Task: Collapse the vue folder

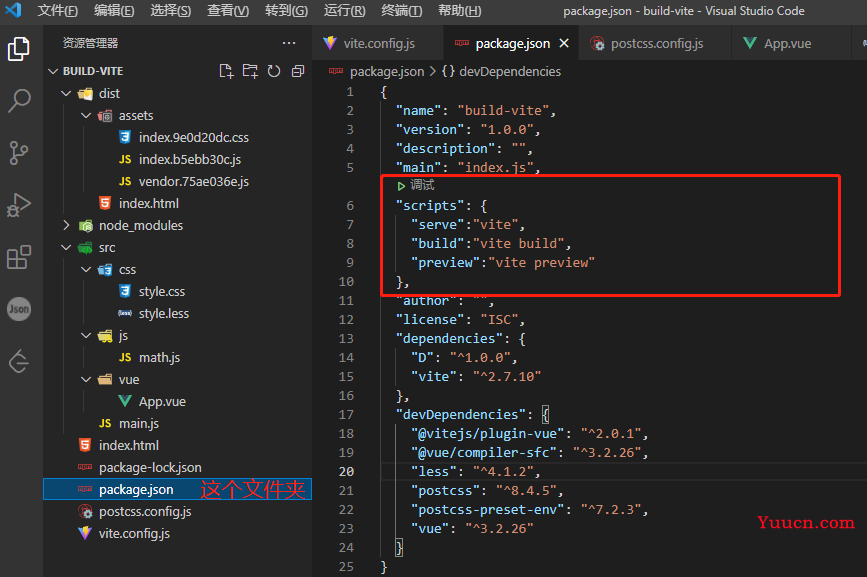Action: point(86,380)
